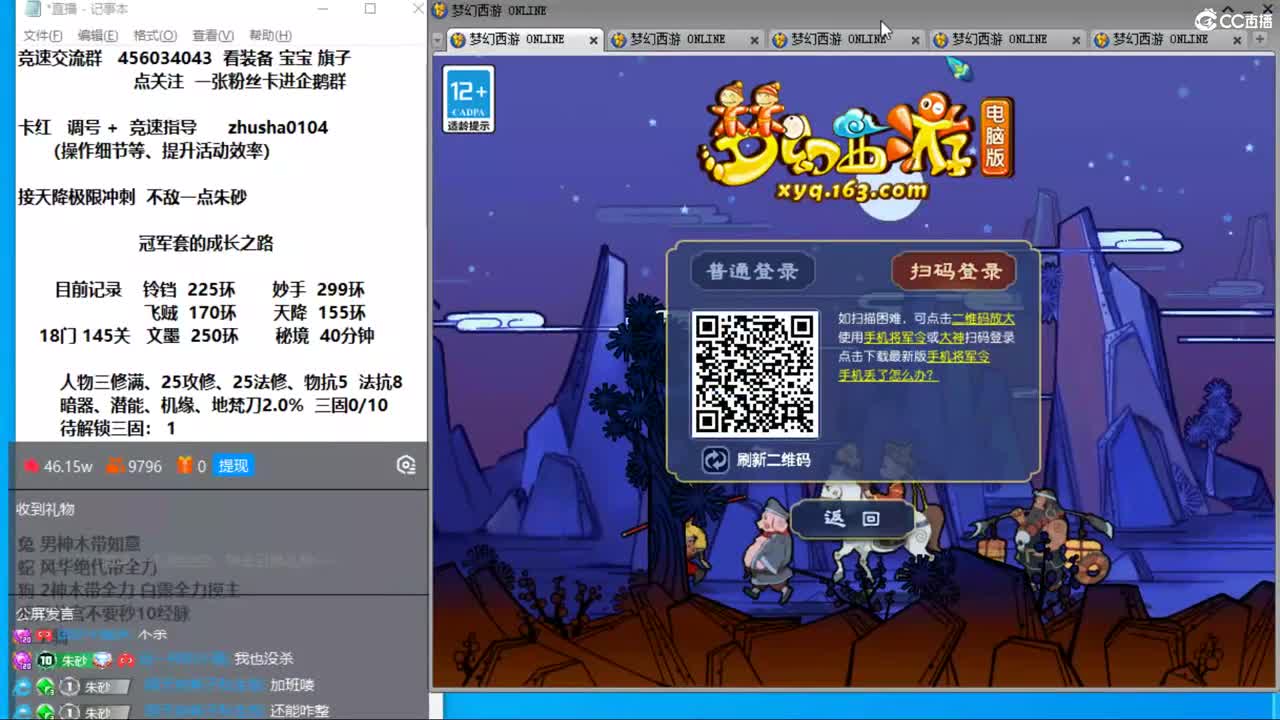Open the stream panel settings gear icon
This screenshot has width=1280, height=720.
406,465
